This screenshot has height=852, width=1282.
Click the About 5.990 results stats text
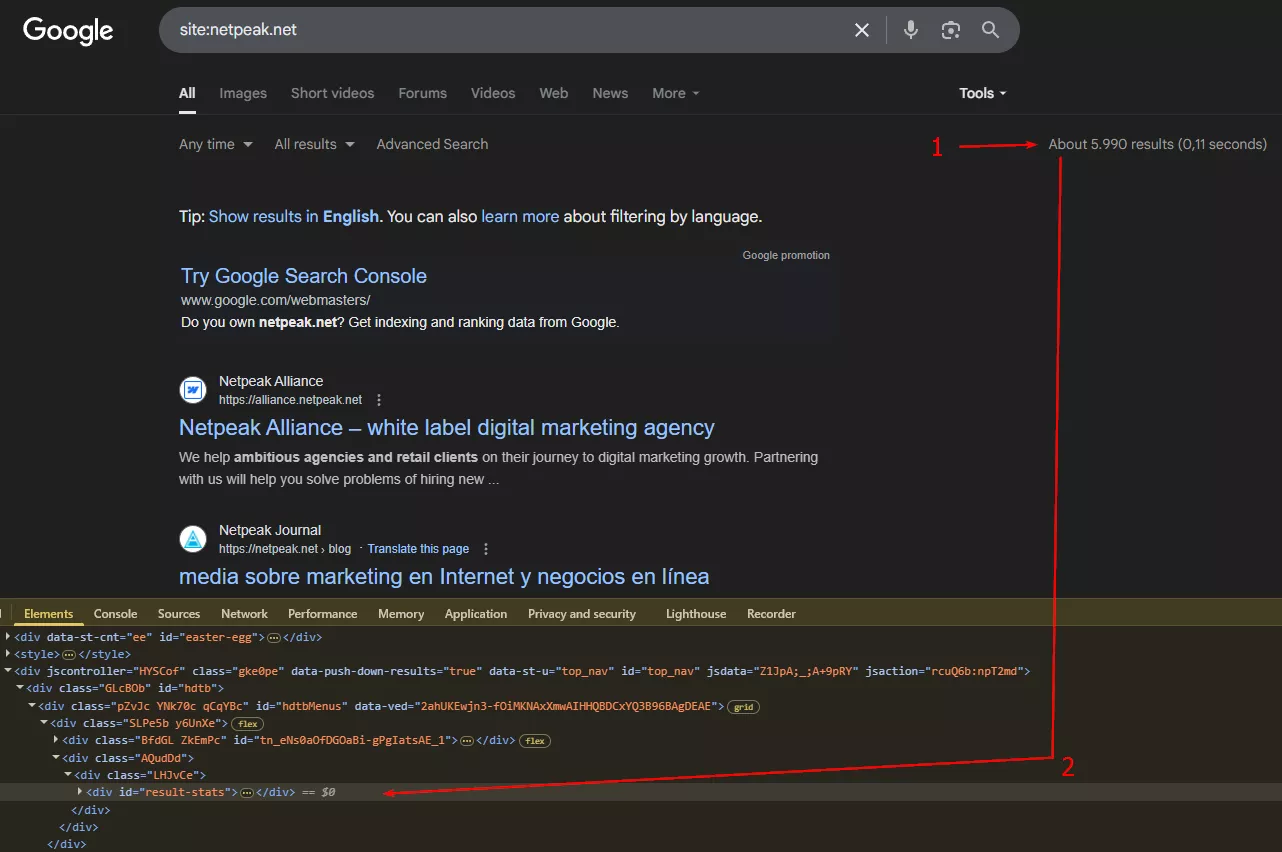pos(1157,144)
